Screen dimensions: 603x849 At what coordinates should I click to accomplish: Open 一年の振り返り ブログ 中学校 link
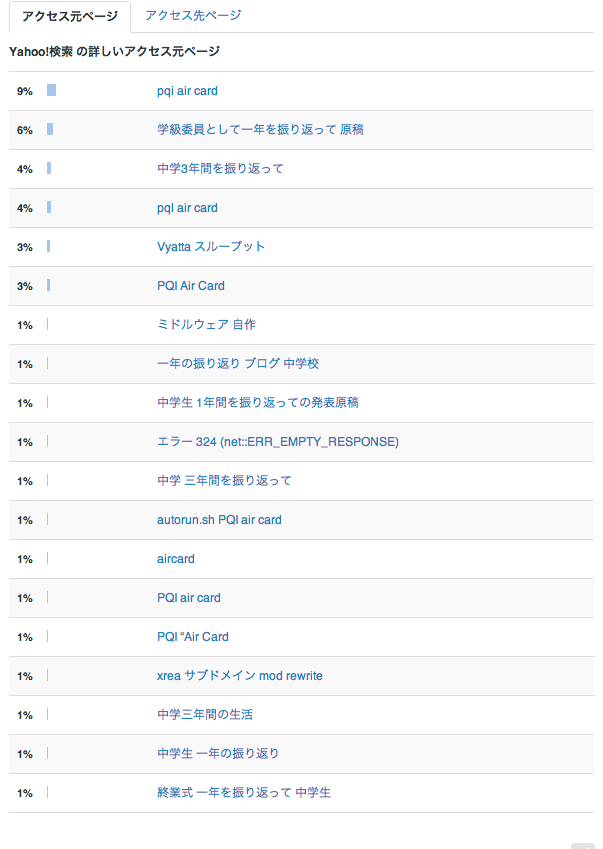238,364
